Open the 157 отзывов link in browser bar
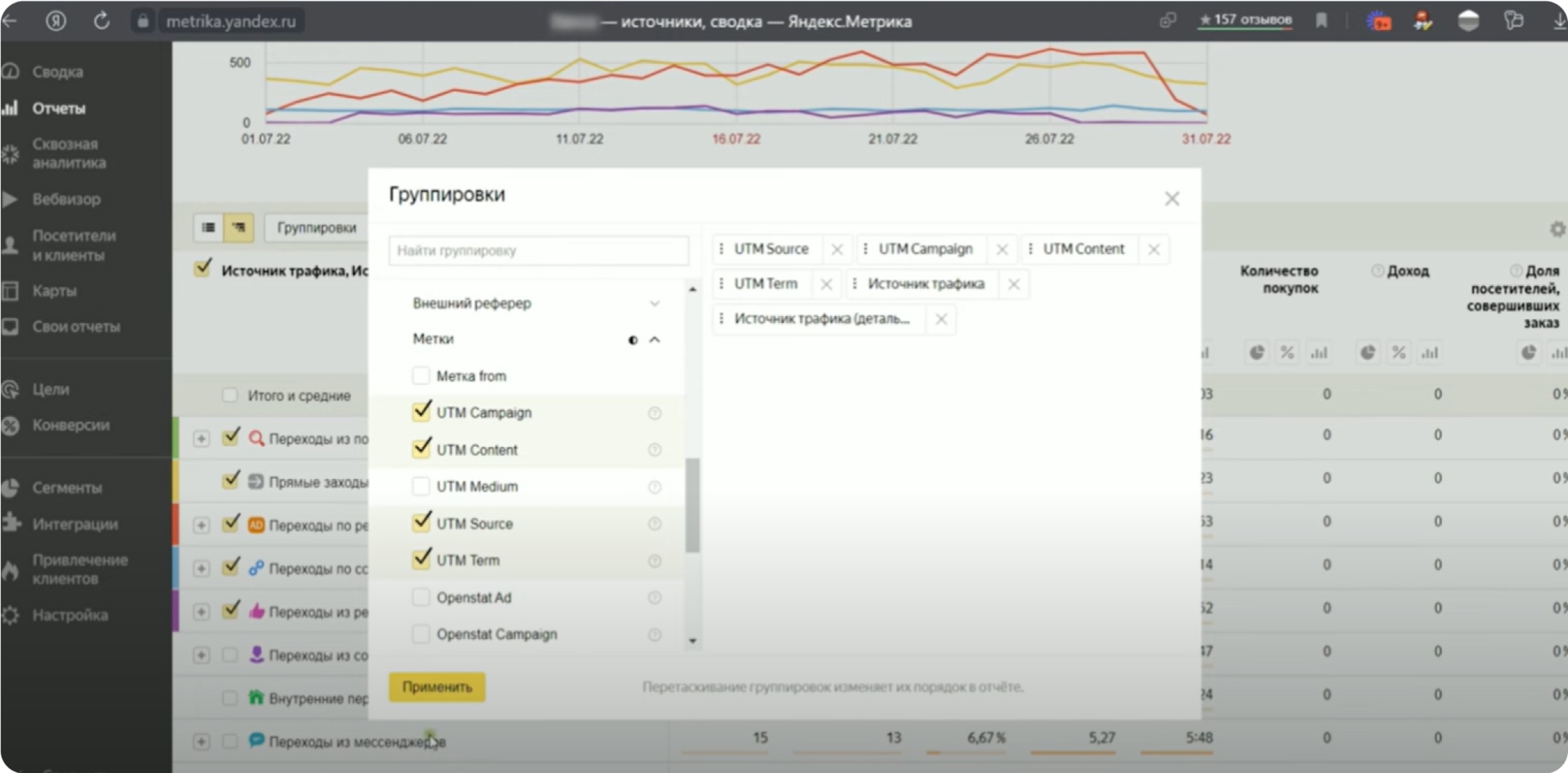 point(1246,20)
